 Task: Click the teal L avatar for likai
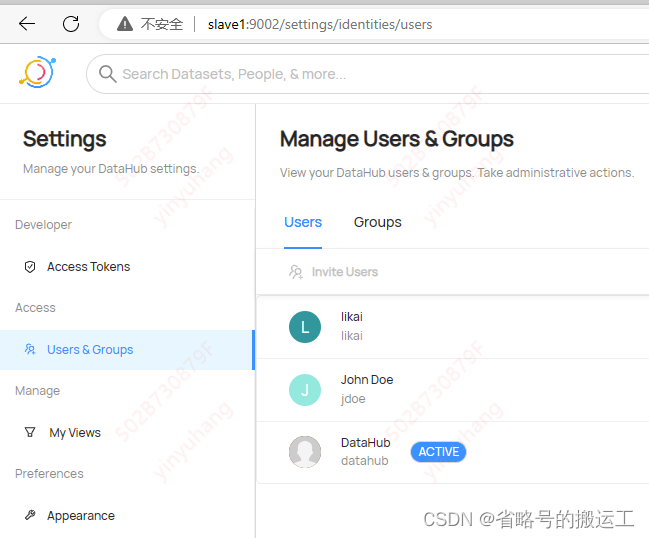coord(305,327)
